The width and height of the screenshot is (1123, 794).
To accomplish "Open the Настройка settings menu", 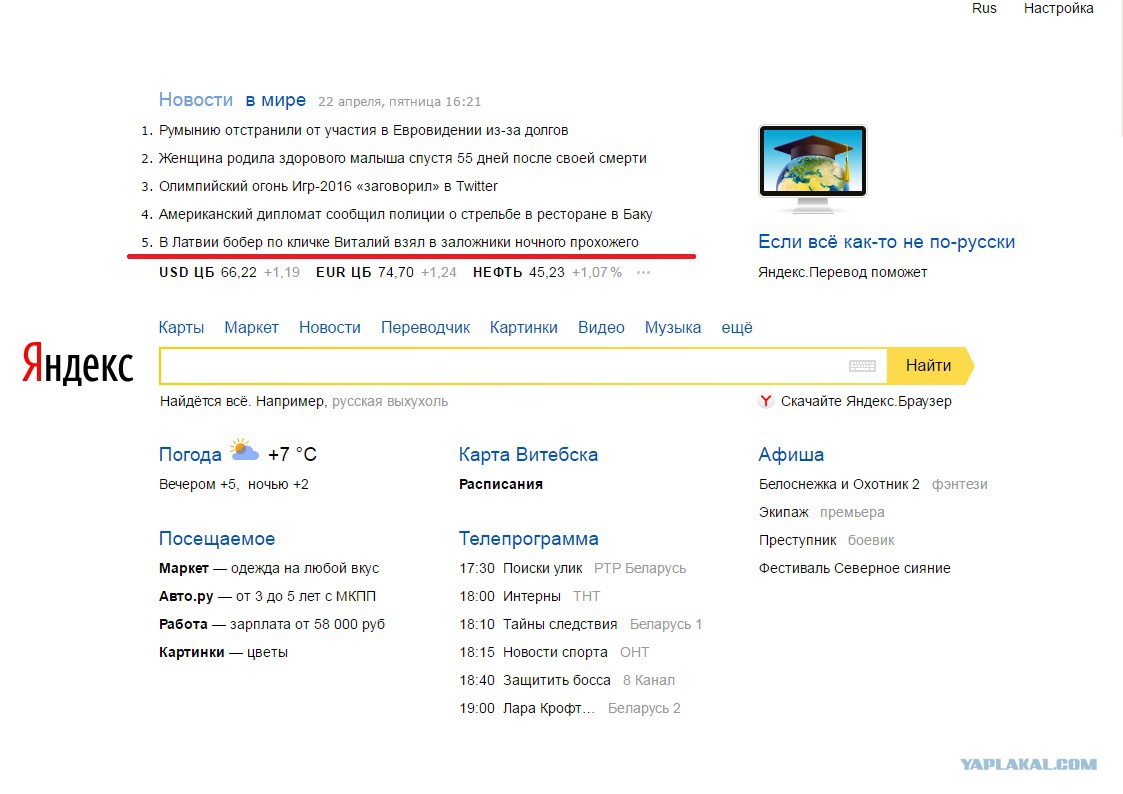I will coord(1059,9).
